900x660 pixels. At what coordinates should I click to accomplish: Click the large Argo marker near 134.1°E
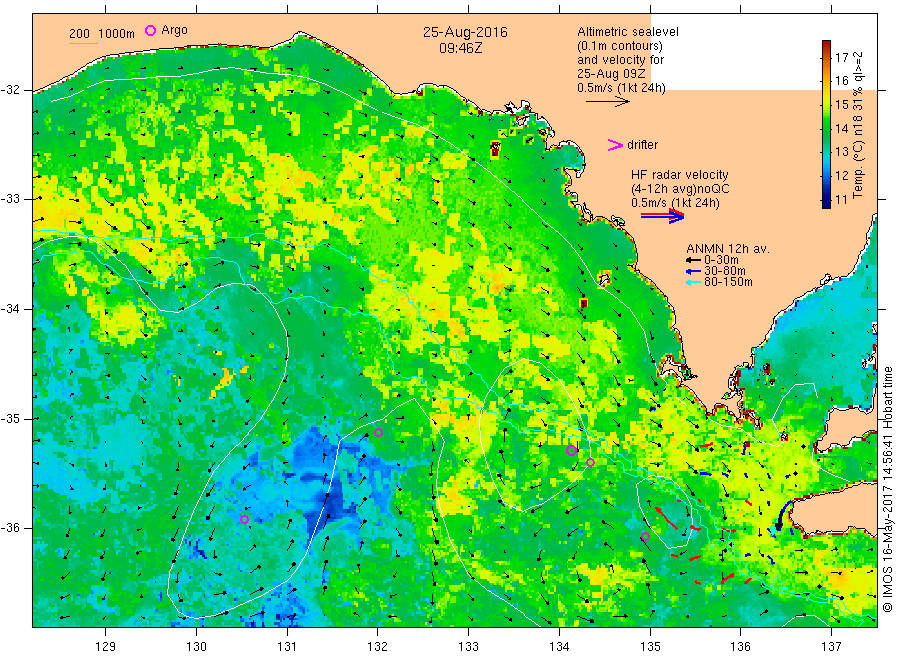(572, 451)
